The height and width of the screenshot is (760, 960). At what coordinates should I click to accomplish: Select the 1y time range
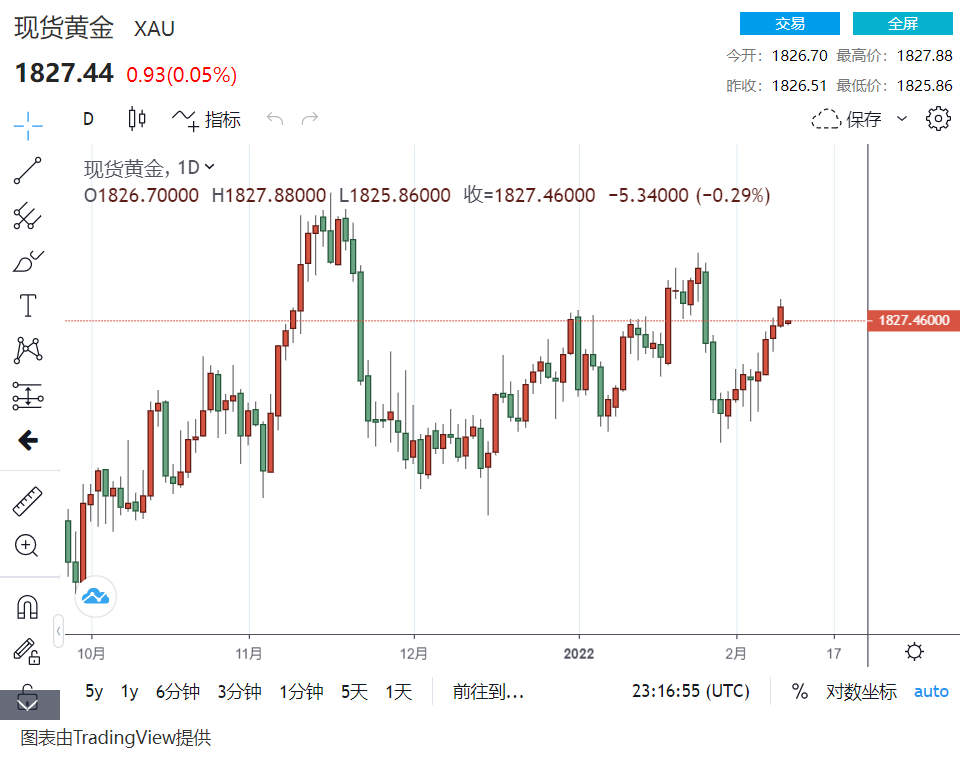pos(129,691)
